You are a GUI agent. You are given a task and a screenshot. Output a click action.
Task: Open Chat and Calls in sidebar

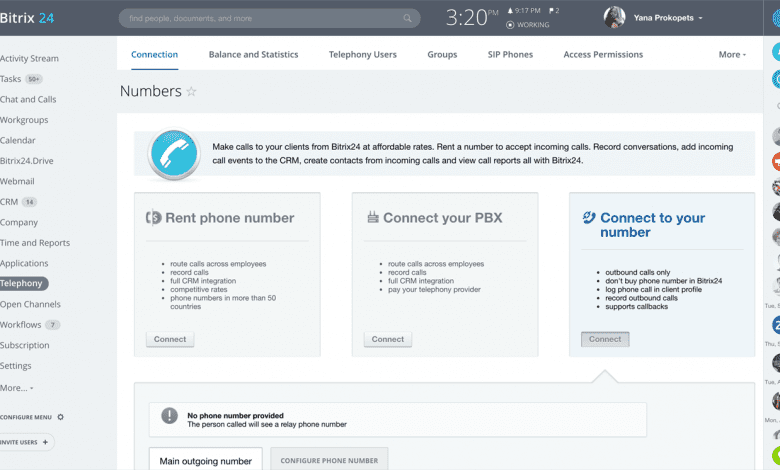pos(28,99)
